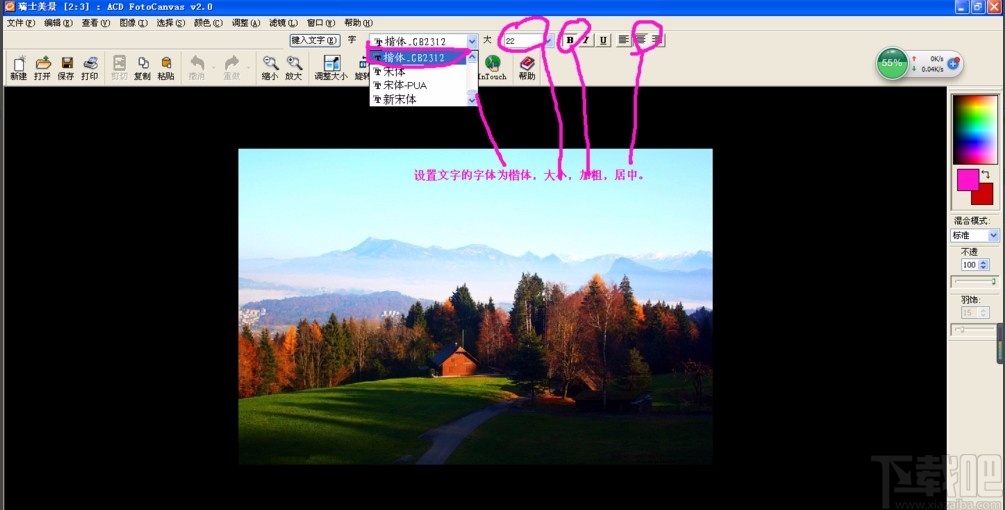Toggle Bold text formatting
The width and height of the screenshot is (1005, 510).
(x=570, y=40)
